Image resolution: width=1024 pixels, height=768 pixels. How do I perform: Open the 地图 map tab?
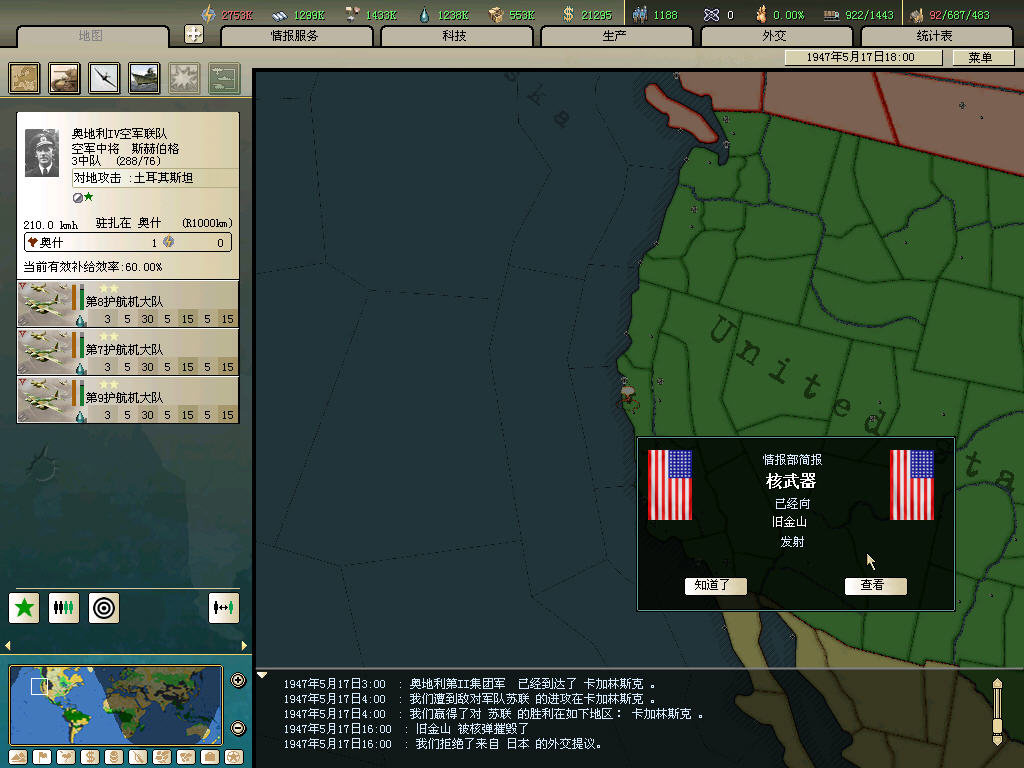point(91,36)
